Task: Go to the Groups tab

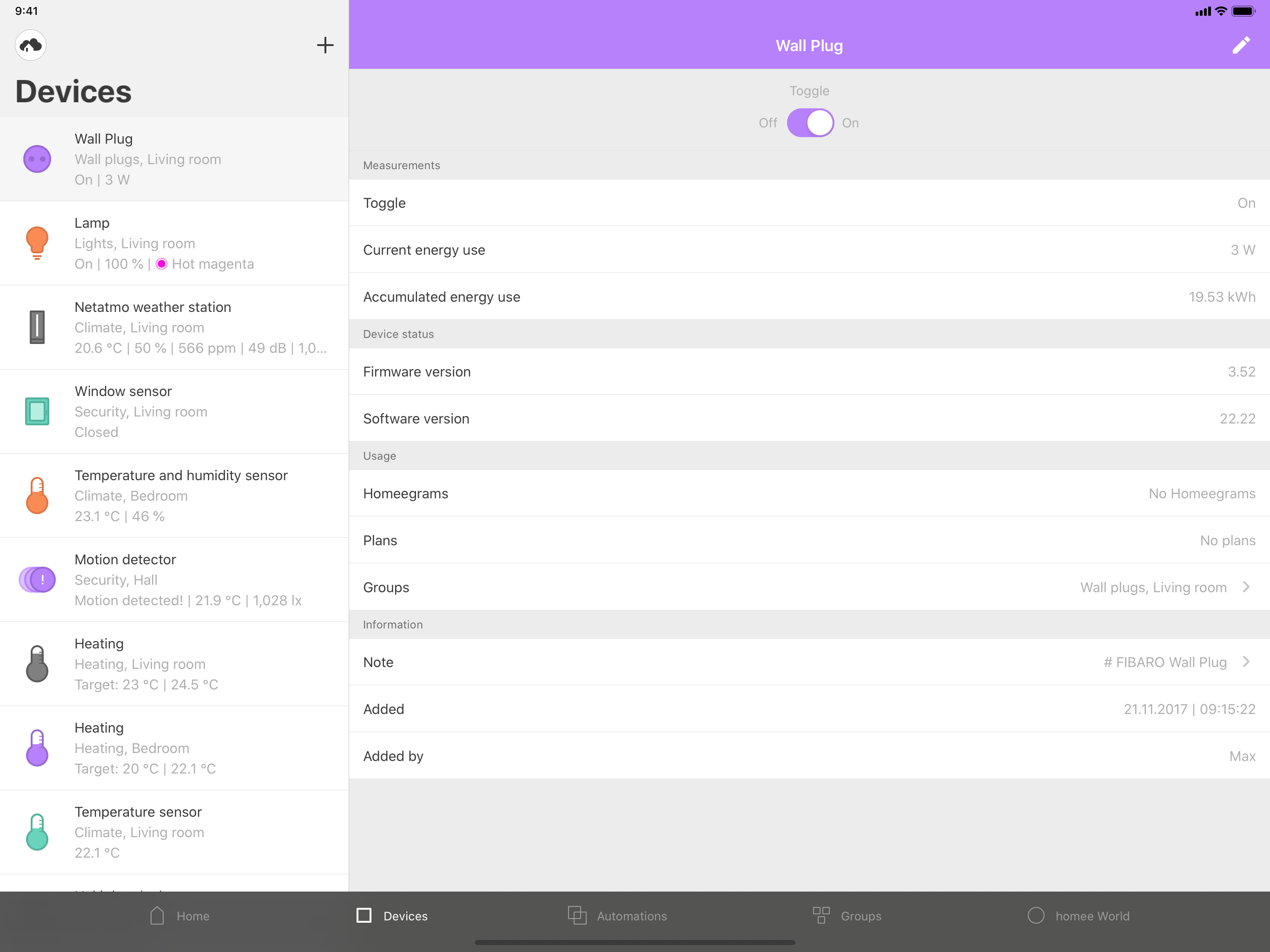Action: (847, 916)
